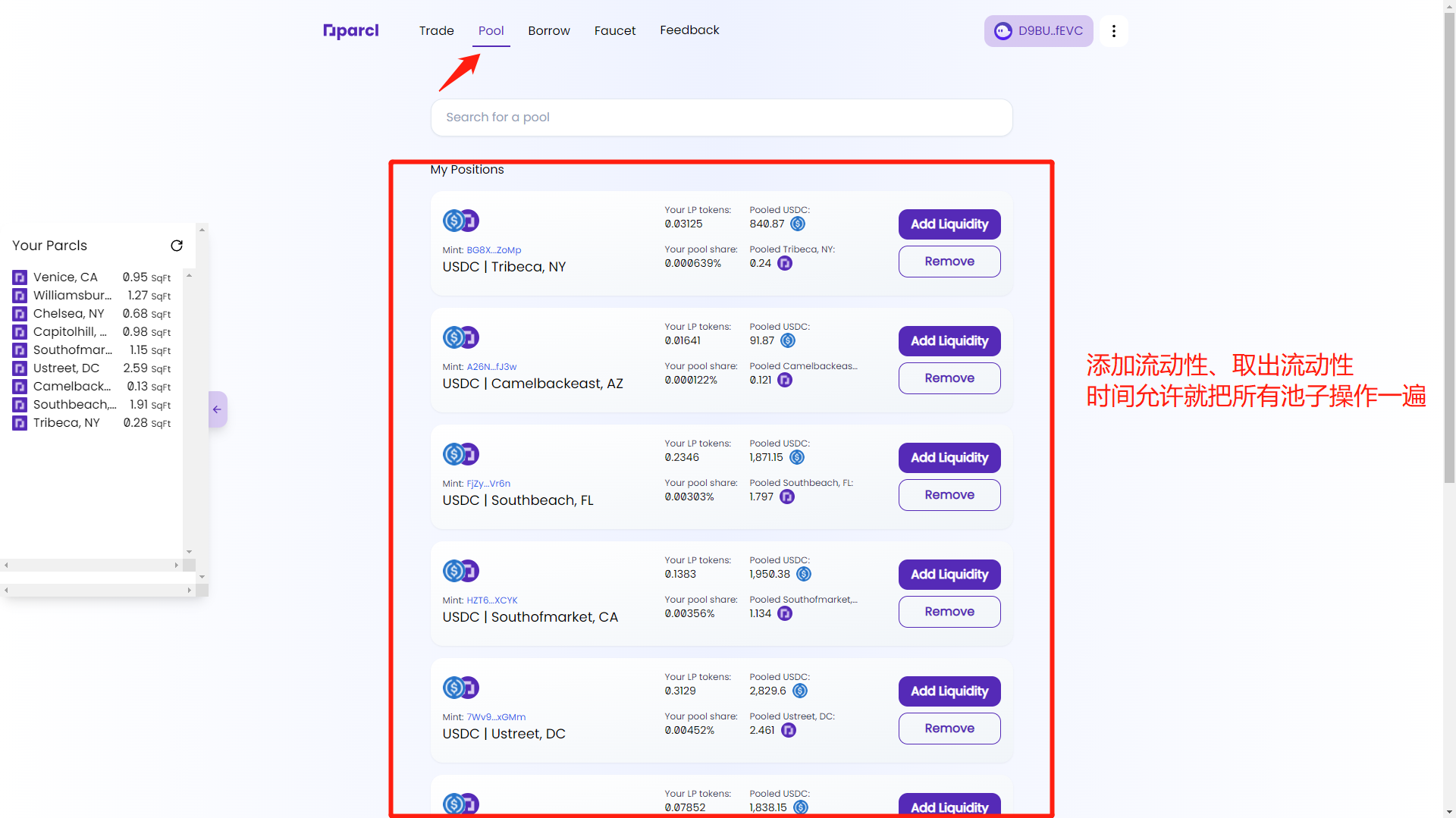The height and width of the screenshot is (818, 1456).
Task: Remove liquidity from Tribeca, NY pool
Action: (949, 262)
